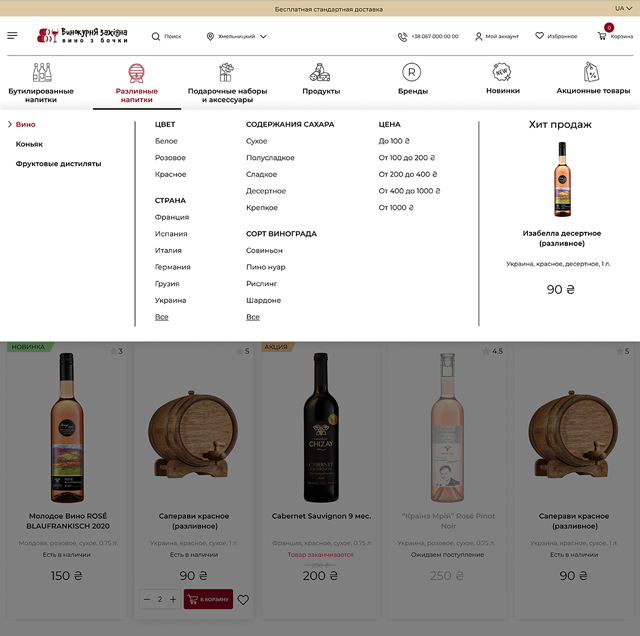This screenshot has width=640, height=636.
Task: Show all grape varieties via Все
Action: 253,317
